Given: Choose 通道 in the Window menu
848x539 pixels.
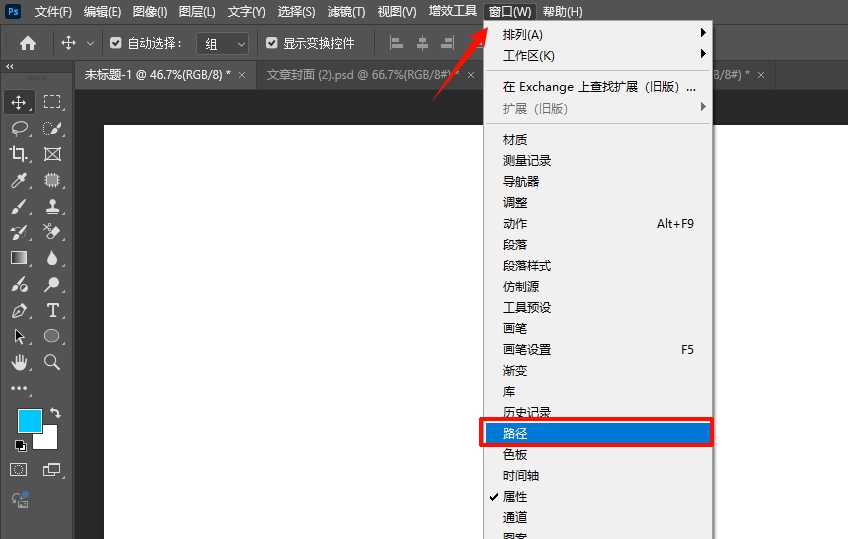Looking at the screenshot, I should (x=598, y=517).
